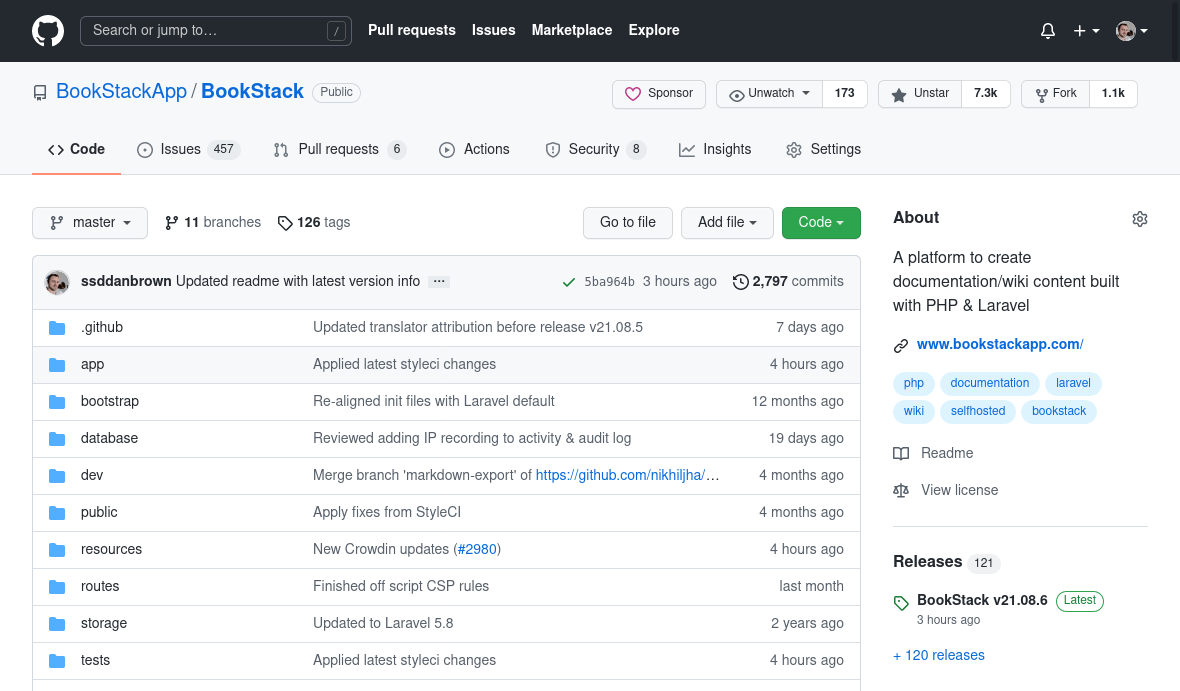Switch to the Insights tab

pyautogui.click(x=715, y=149)
